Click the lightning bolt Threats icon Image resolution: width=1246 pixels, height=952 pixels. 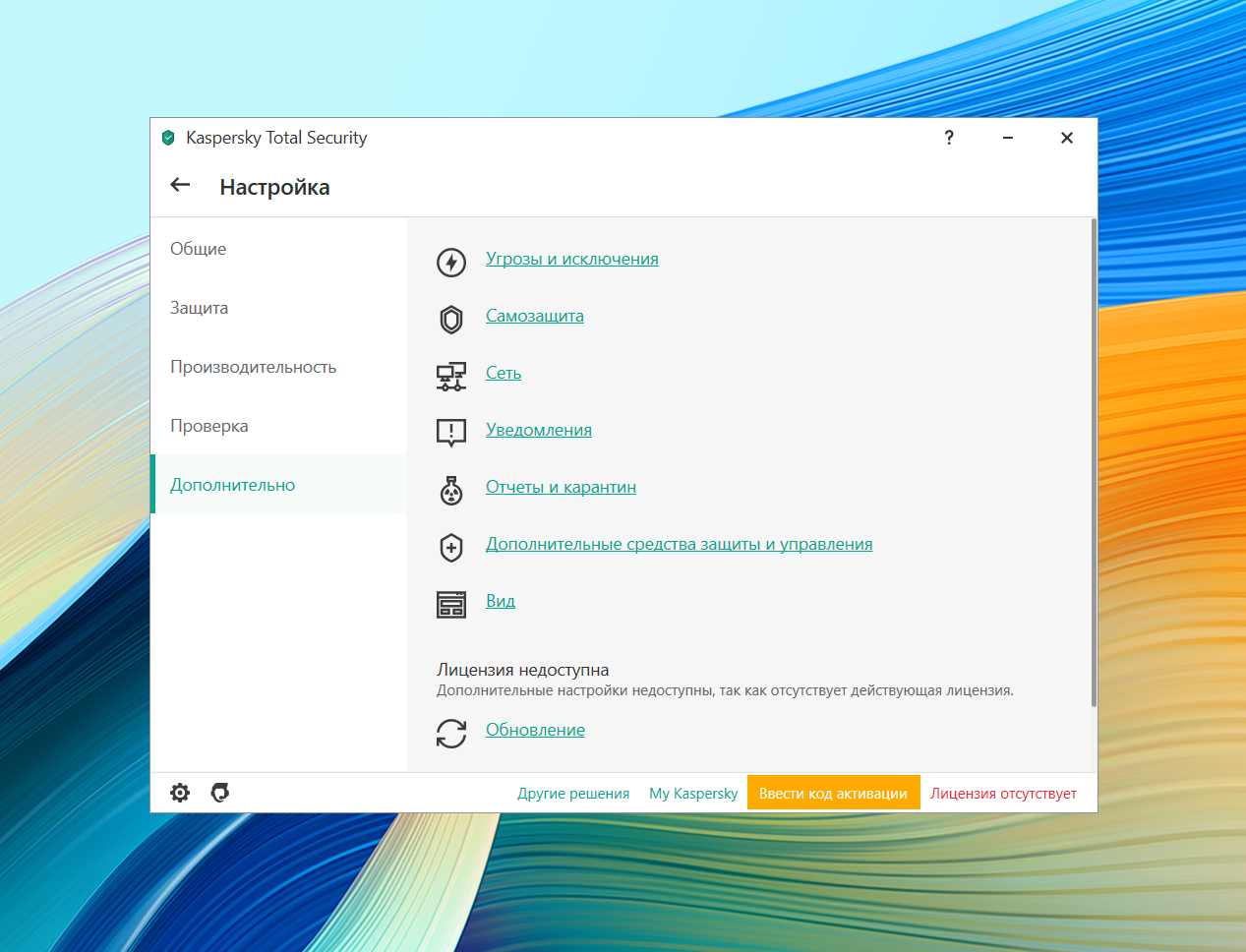[451, 263]
